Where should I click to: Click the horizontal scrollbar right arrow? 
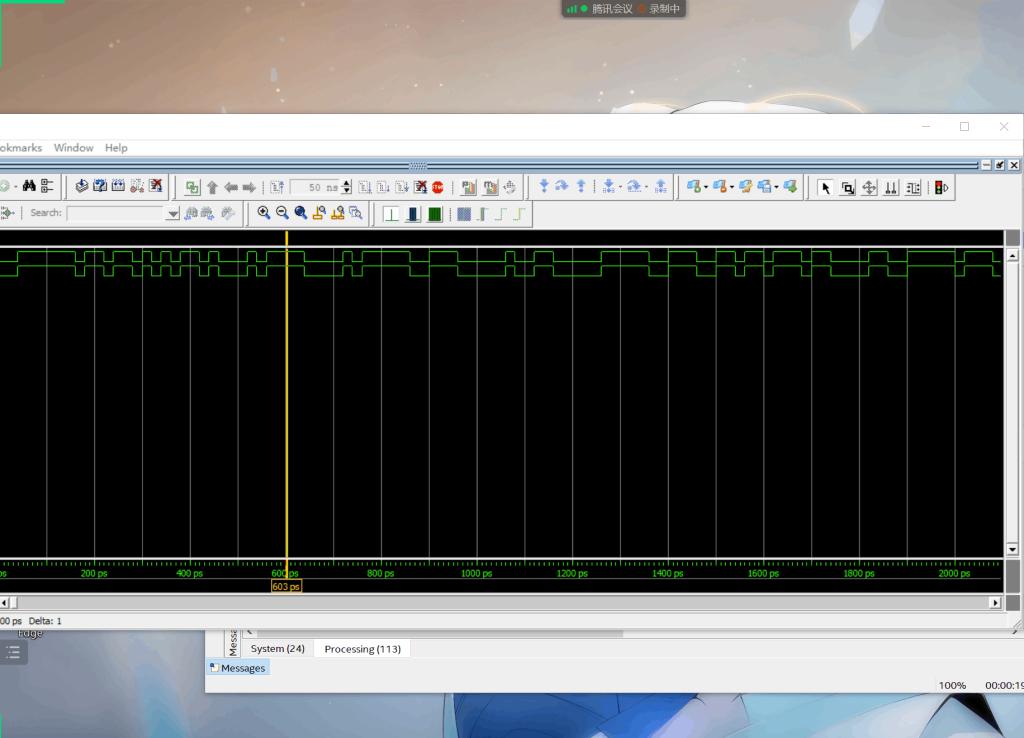coord(995,603)
